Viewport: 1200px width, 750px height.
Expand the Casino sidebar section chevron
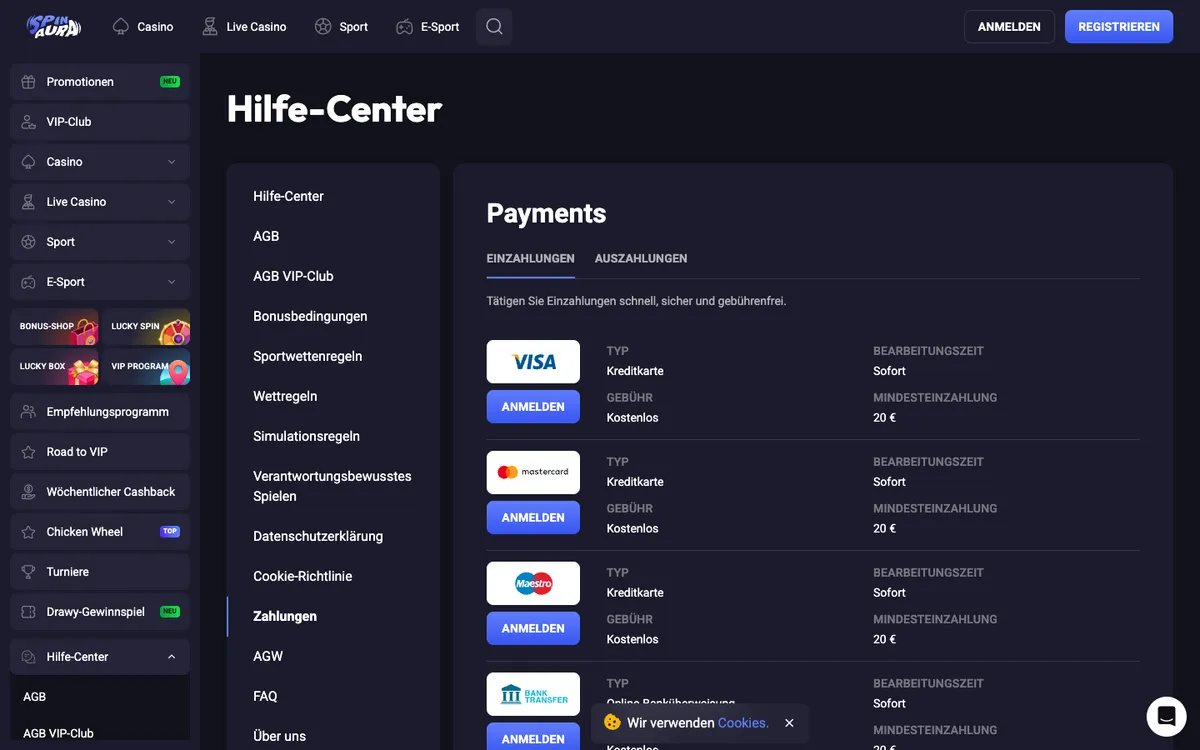coord(171,162)
